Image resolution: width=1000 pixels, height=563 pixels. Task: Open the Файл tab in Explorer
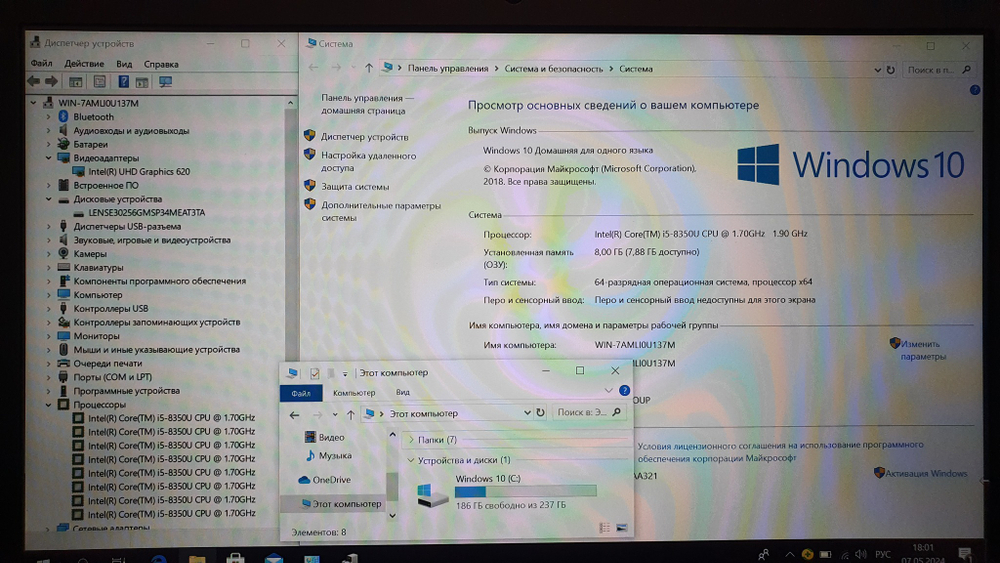(x=301, y=393)
